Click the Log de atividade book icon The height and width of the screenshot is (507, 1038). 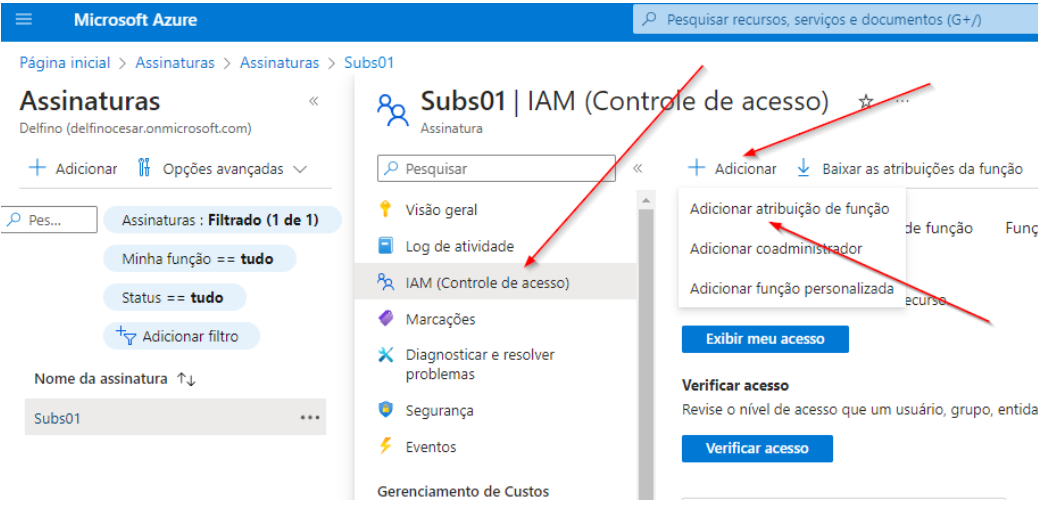point(385,246)
